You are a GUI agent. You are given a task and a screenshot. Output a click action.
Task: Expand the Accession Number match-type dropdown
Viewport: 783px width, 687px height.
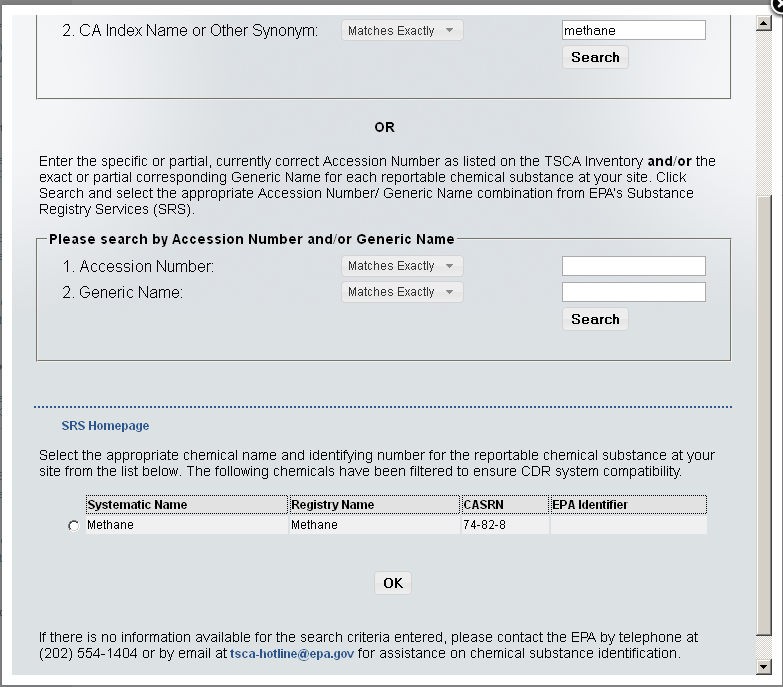click(401, 266)
